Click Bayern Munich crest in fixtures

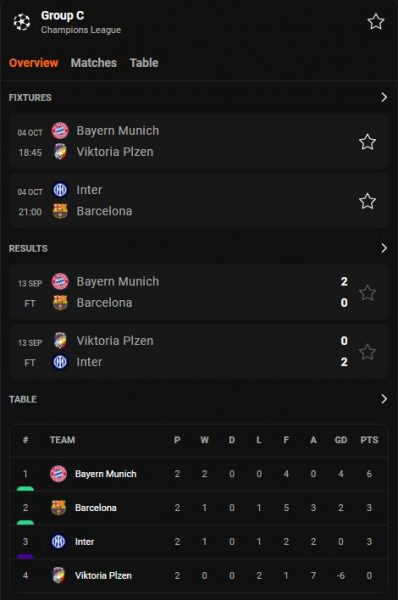60,130
